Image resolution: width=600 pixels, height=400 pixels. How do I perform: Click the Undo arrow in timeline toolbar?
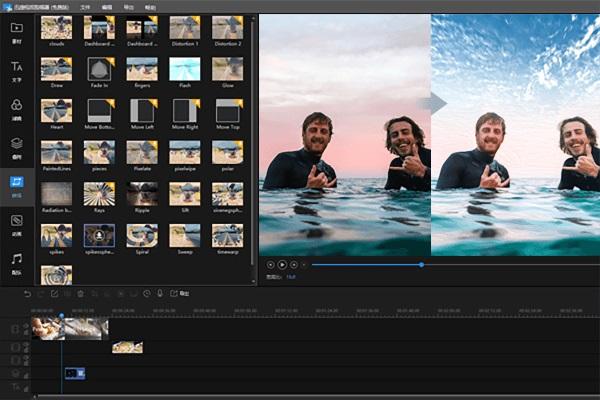(27, 294)
